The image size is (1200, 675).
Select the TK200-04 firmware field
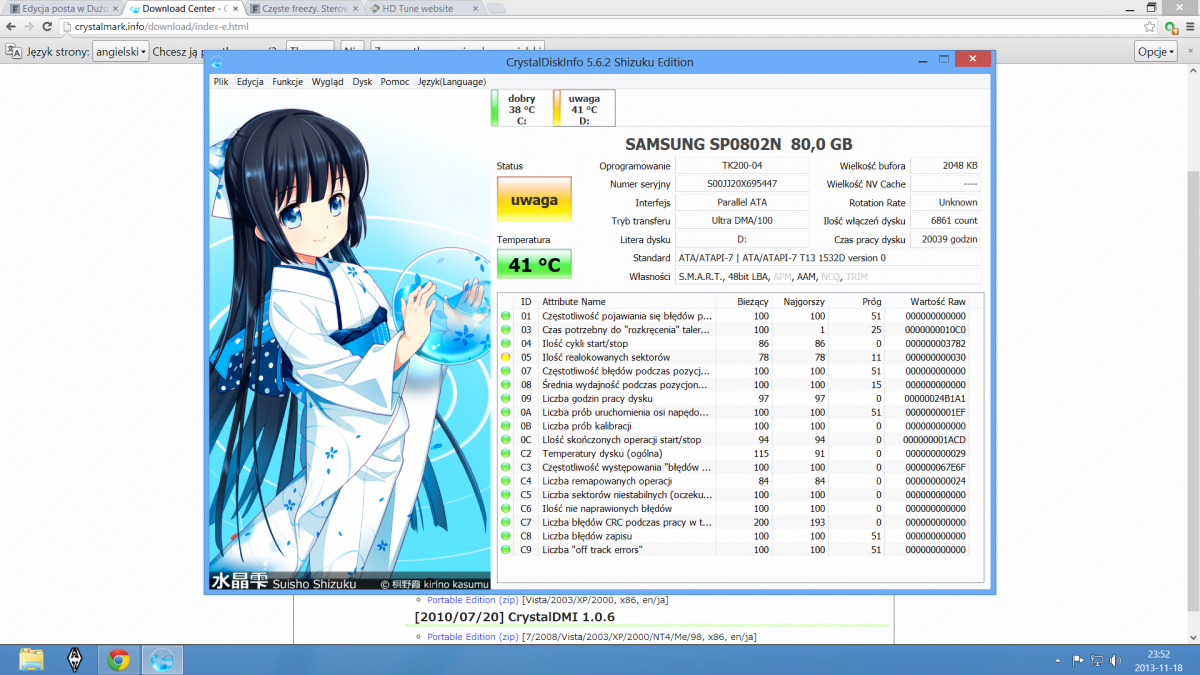click(x=742, y=165)
